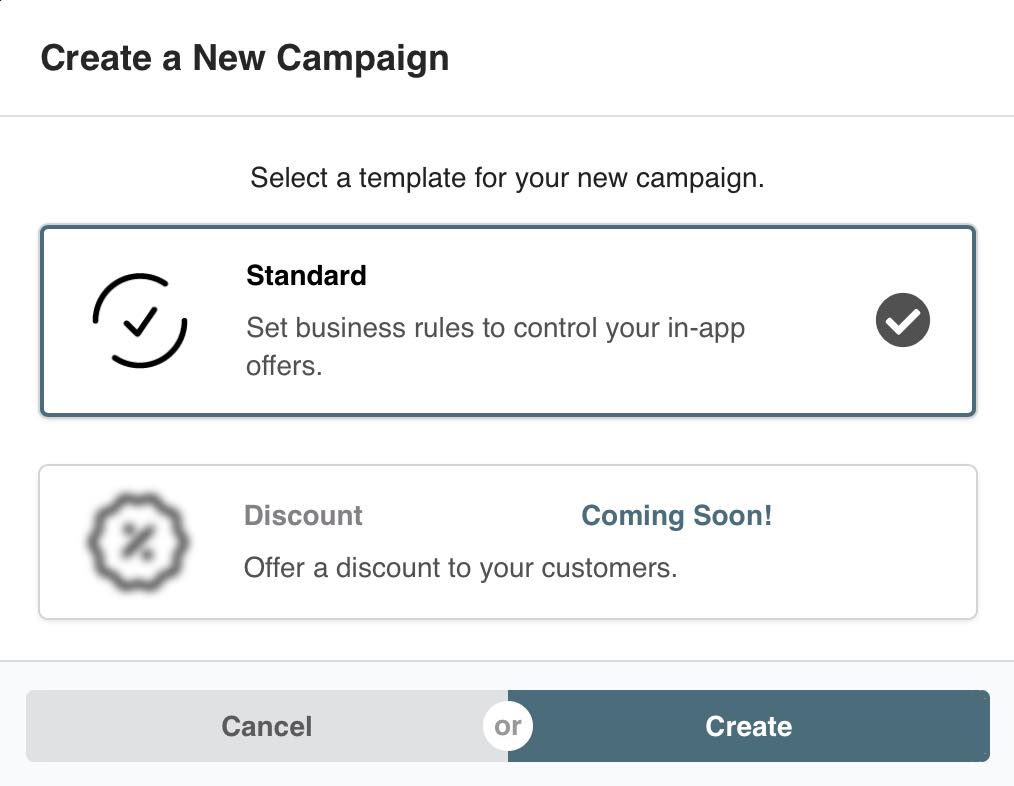Click the "Select a template" instruction text
Image resolution: width=1014 pixels, height=786 pixels.
pyautogui.click(x=507, y=179)
